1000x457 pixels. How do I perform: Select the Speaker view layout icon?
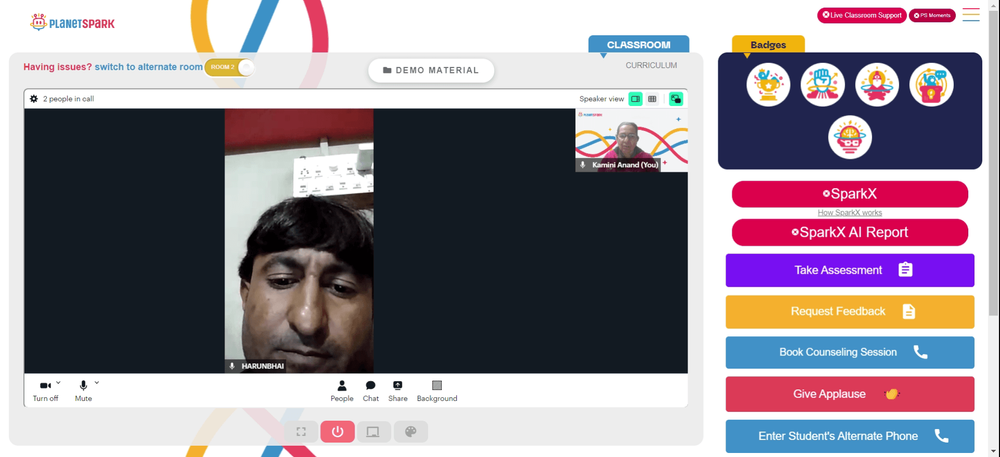click(x=635, y=99)
